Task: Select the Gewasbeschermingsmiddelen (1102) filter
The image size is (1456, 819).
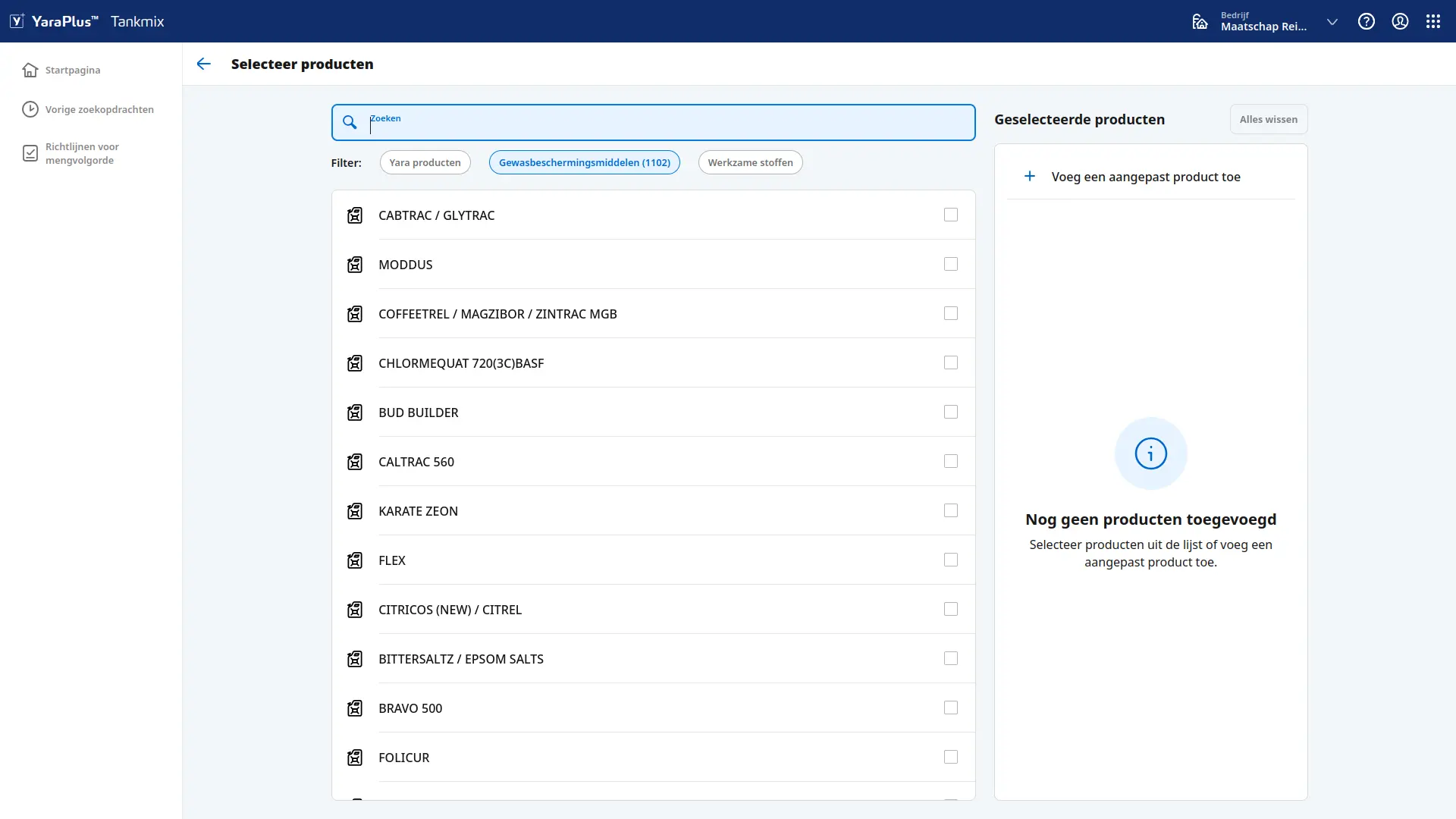Action: (585, 162)
